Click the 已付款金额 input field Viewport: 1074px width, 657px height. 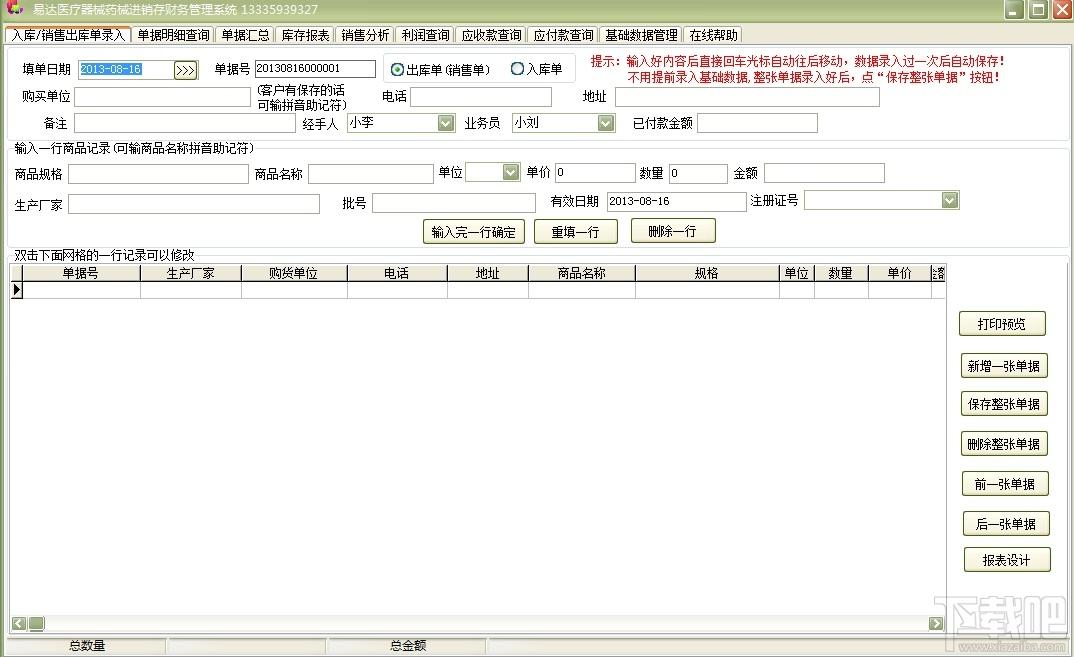[x=757, y=123]
